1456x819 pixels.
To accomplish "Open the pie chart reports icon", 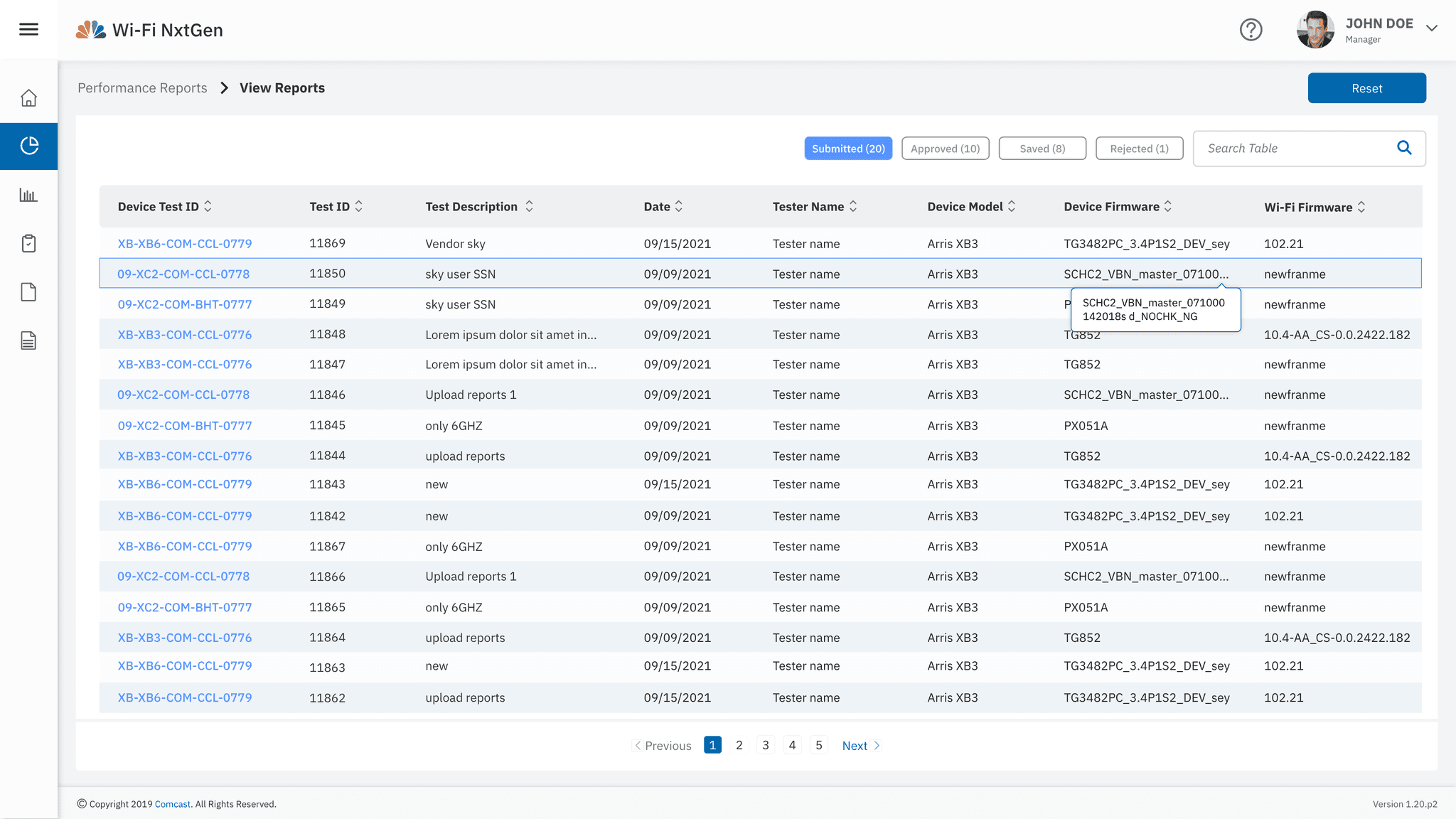I will coord(28,146).
